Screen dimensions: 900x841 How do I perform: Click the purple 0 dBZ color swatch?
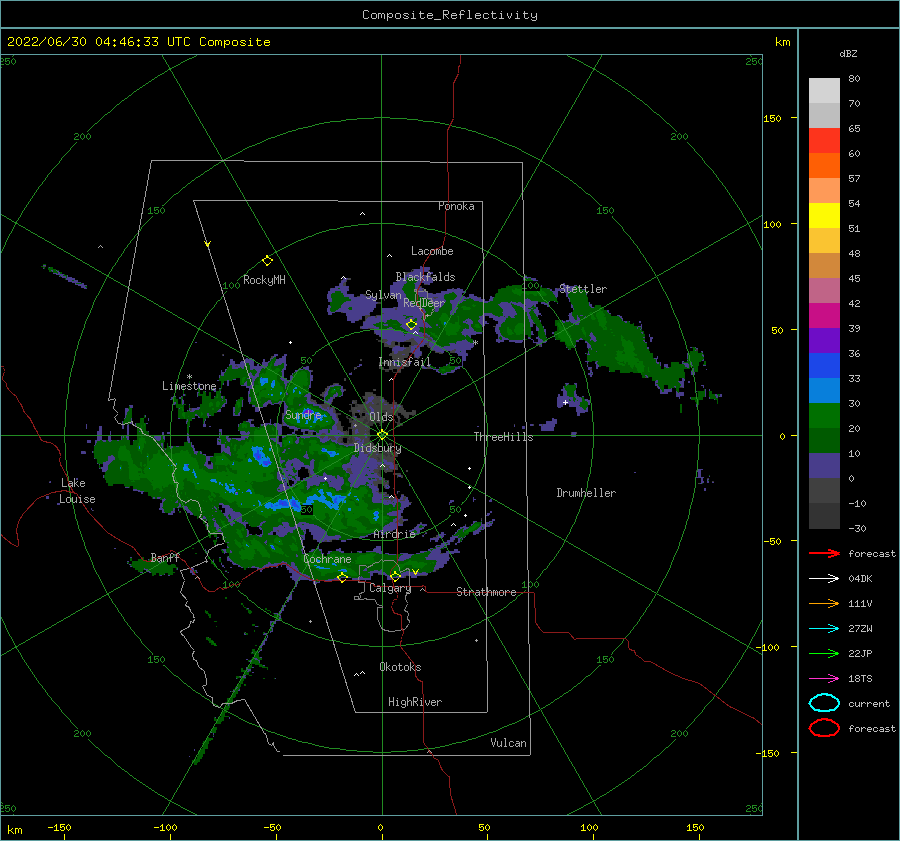824,465
